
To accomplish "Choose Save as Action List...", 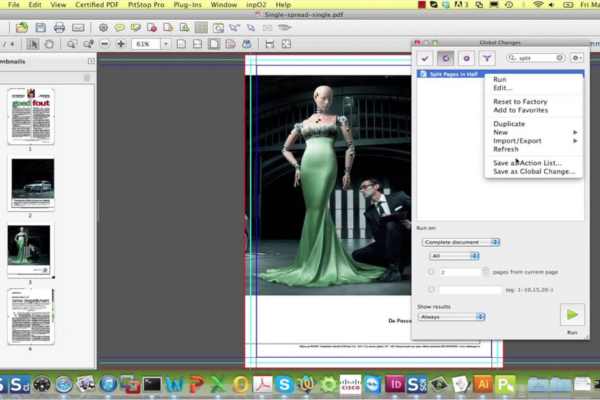I will click(x=527, y=163).
